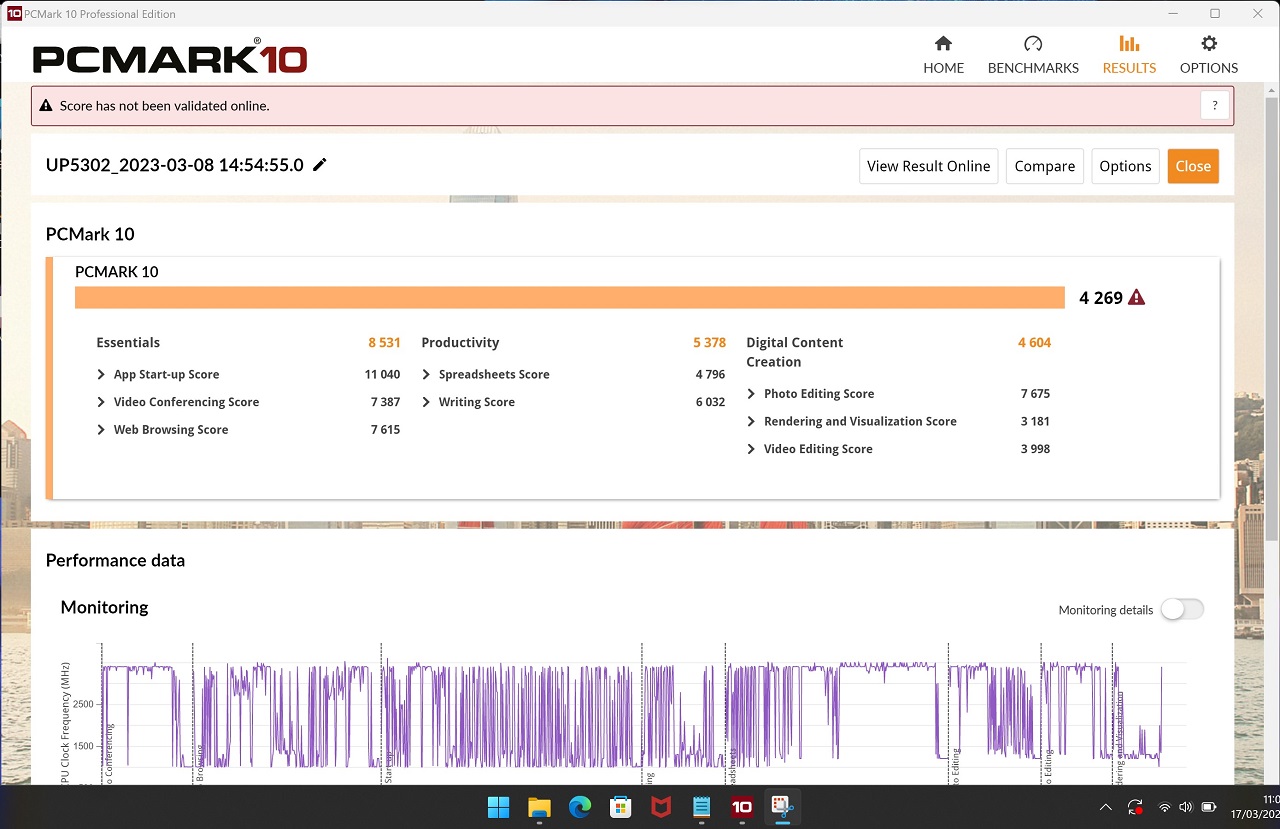Show hidden tray icons chevron
This screenshot has width=1280, height=829.
(x=1106, y=807)
